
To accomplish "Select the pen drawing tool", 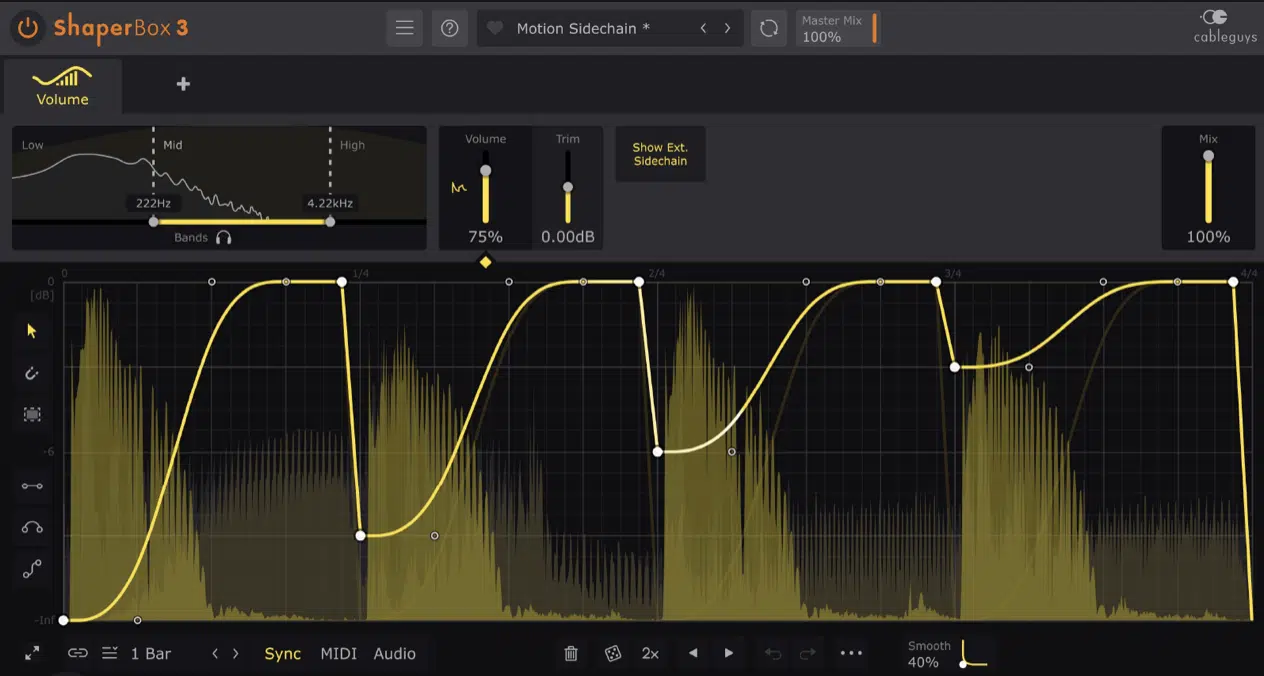I will (x=32, y=373).
